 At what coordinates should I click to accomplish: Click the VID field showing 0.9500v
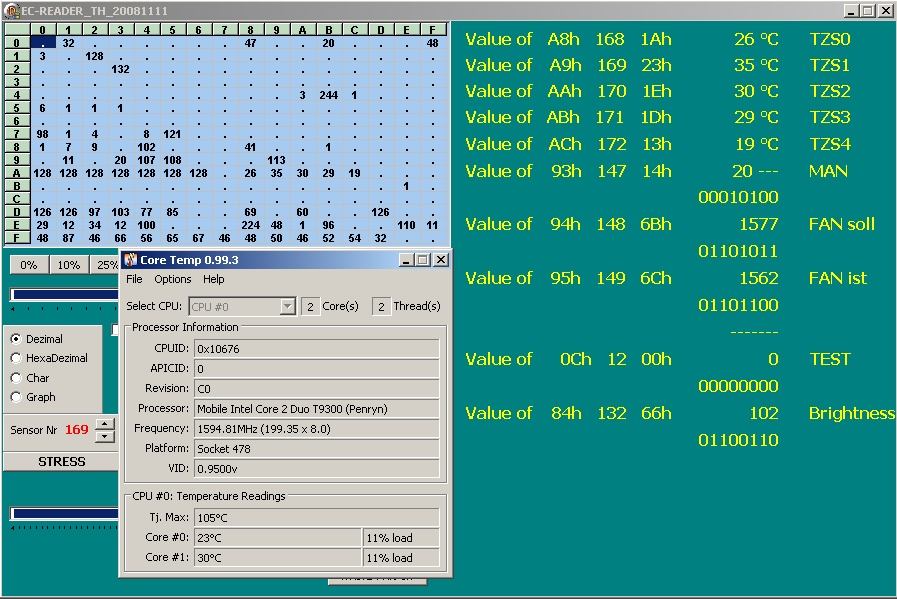coord(317,469)
